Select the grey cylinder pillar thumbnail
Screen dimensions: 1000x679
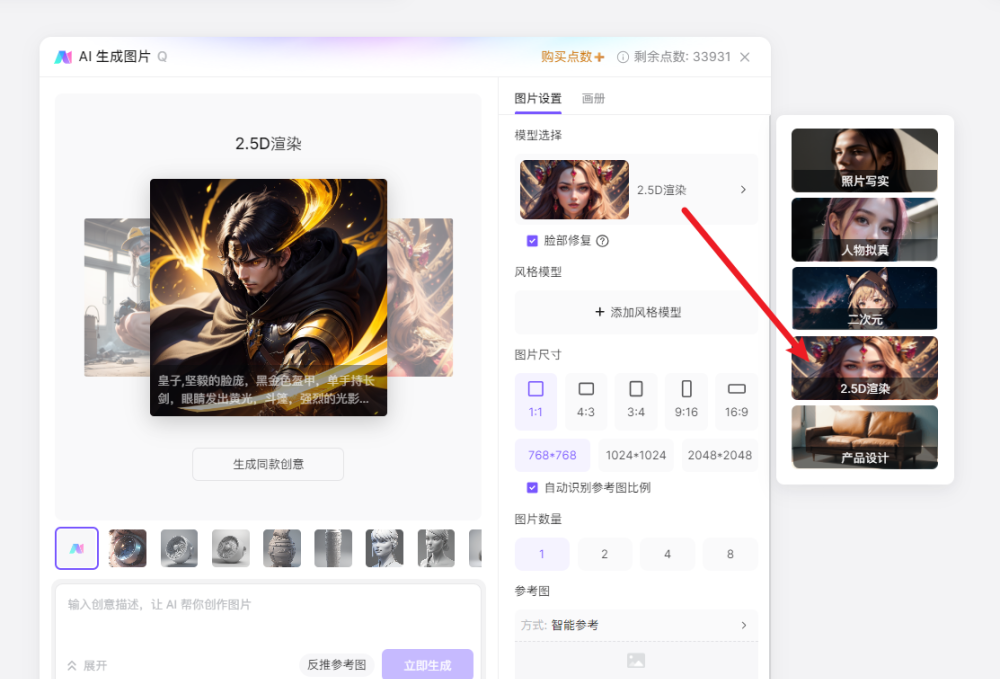(333, 548)
